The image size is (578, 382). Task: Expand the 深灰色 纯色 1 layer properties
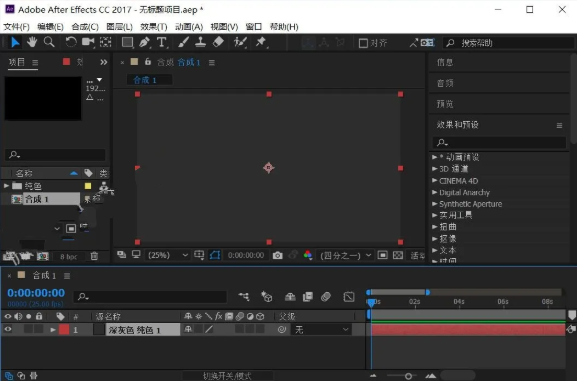53,330
